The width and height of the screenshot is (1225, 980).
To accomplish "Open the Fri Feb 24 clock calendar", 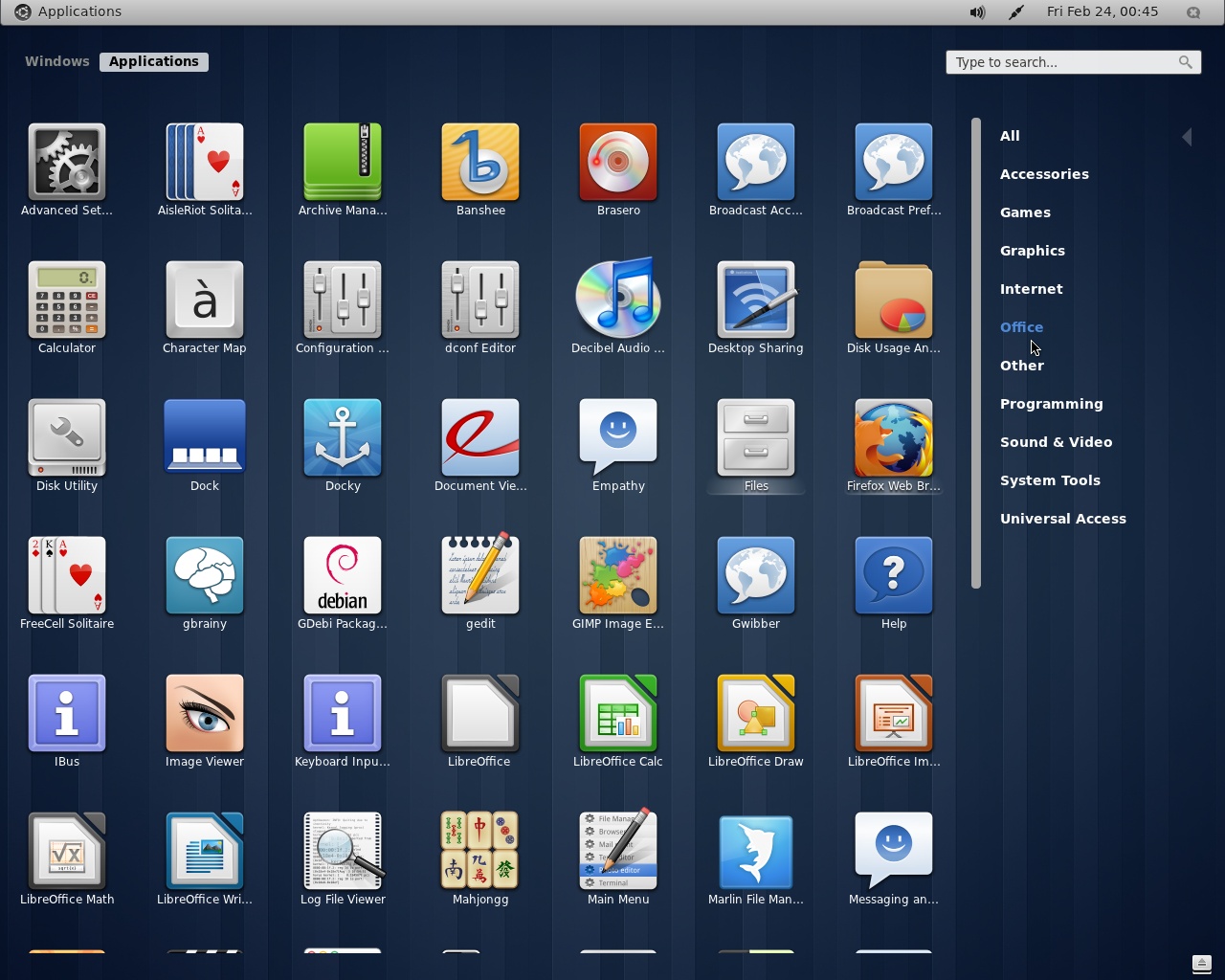I will pyautogui.click(x=1102, y=11).
